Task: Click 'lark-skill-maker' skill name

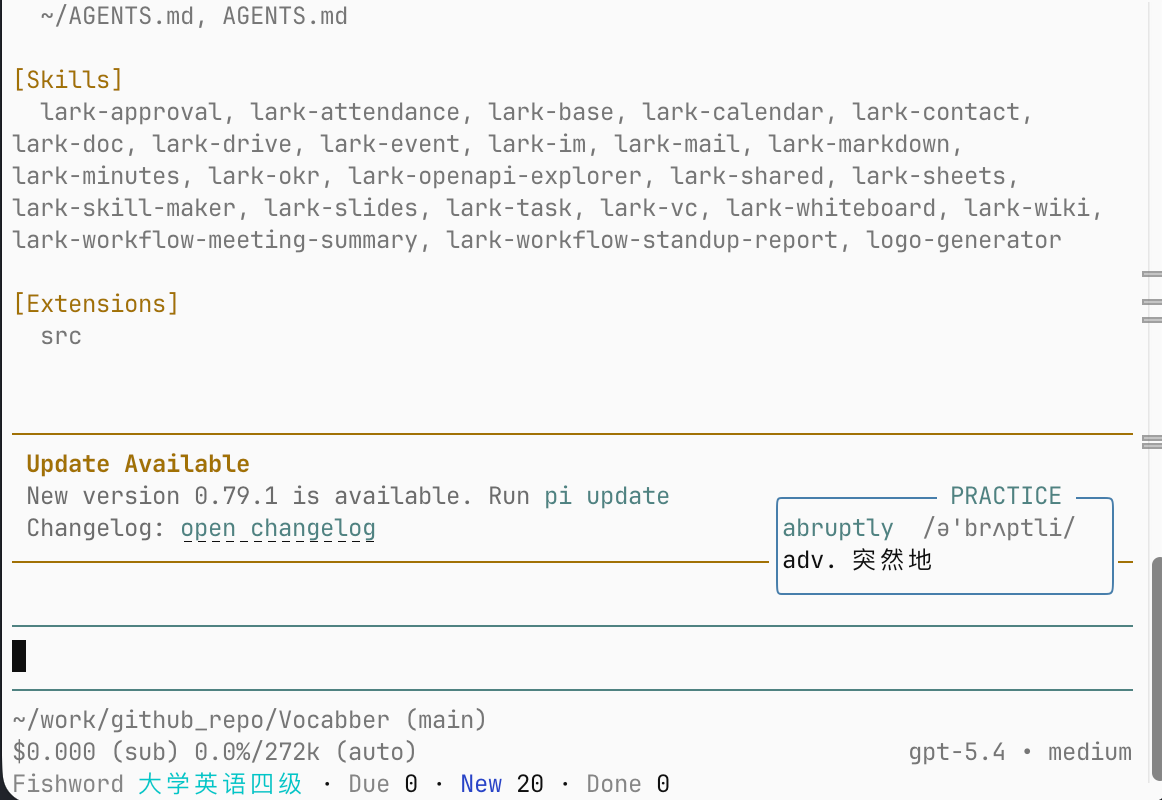Action: click(124, 208)
